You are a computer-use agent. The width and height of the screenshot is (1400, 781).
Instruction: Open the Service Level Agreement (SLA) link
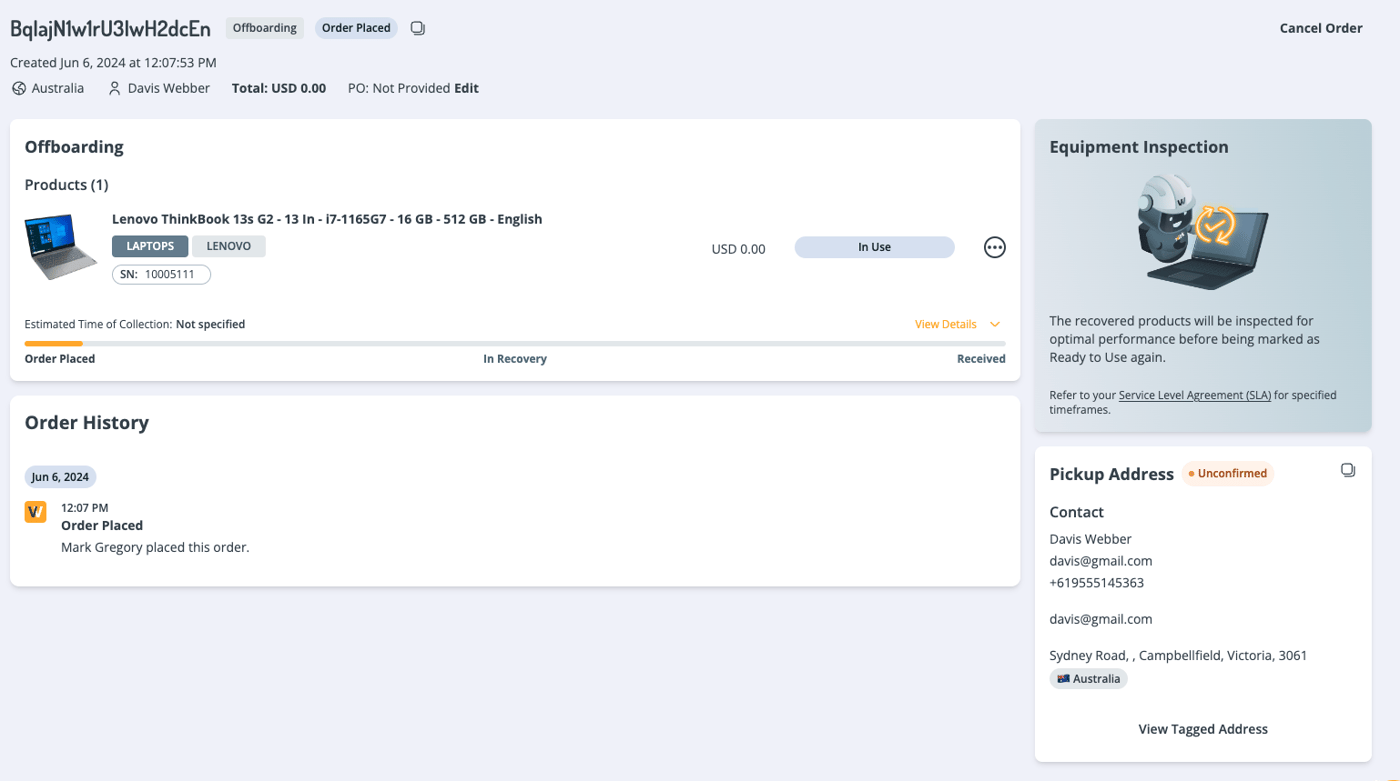(x=1194, y=395)
